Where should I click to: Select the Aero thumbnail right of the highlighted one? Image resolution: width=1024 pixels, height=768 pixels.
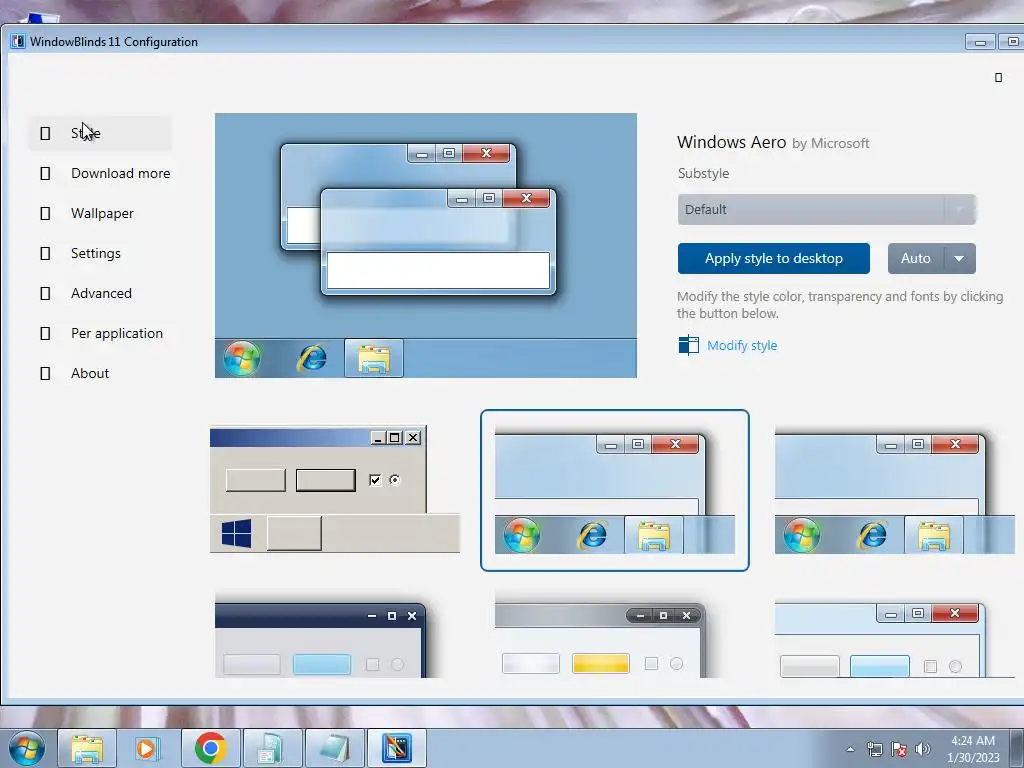point(895,490)
